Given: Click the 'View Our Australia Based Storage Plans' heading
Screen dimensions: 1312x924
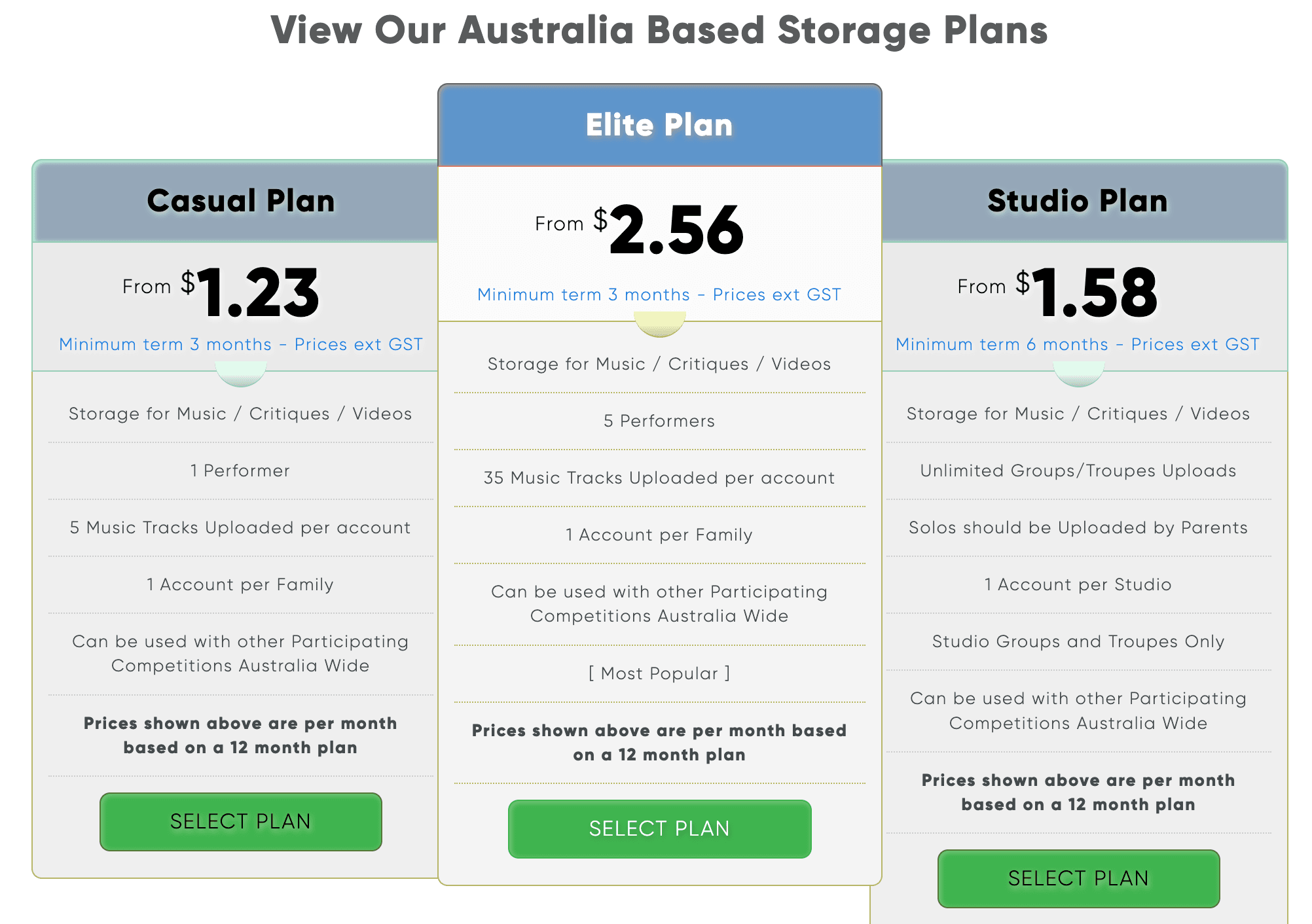Looking at the screenshot, I should (659, 30).
